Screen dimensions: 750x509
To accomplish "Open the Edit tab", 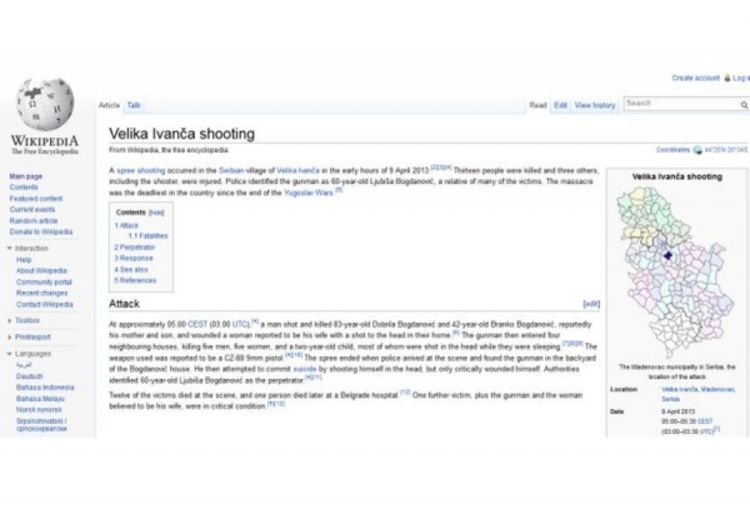I will click(x=561, y=105).
